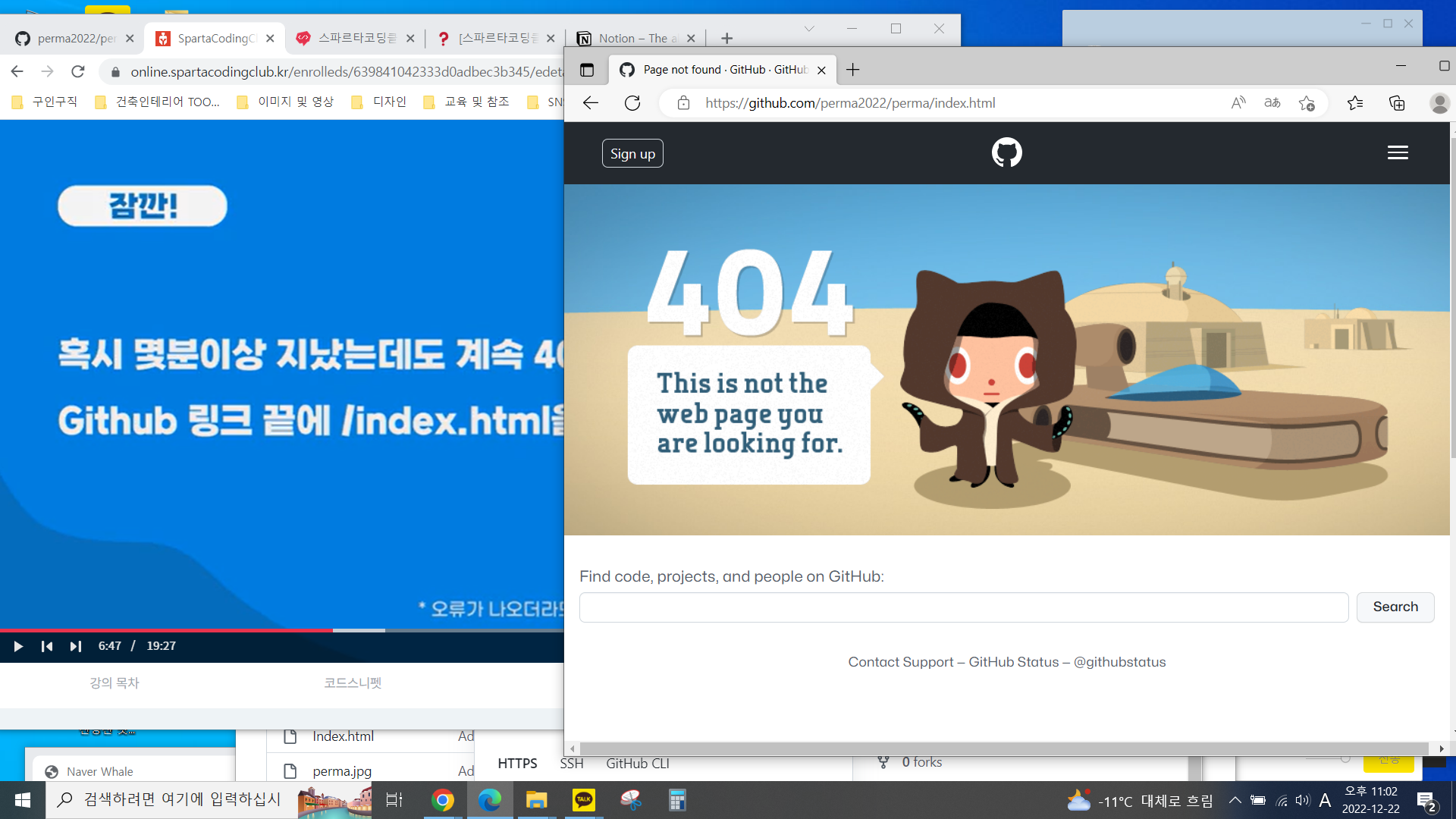Open Microsoft Edge from the taskbar
Screen dimensions: 1456x819
click(x=490, y=800)
